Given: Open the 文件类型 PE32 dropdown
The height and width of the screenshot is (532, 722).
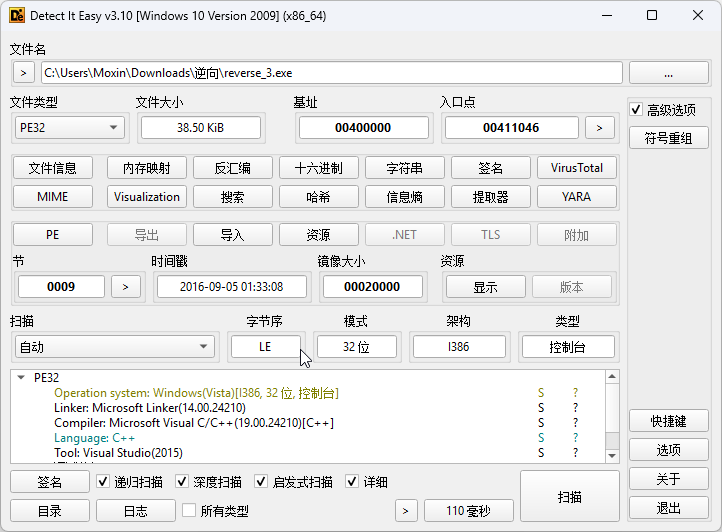Looking at the screenshot, I should [69, 128].
